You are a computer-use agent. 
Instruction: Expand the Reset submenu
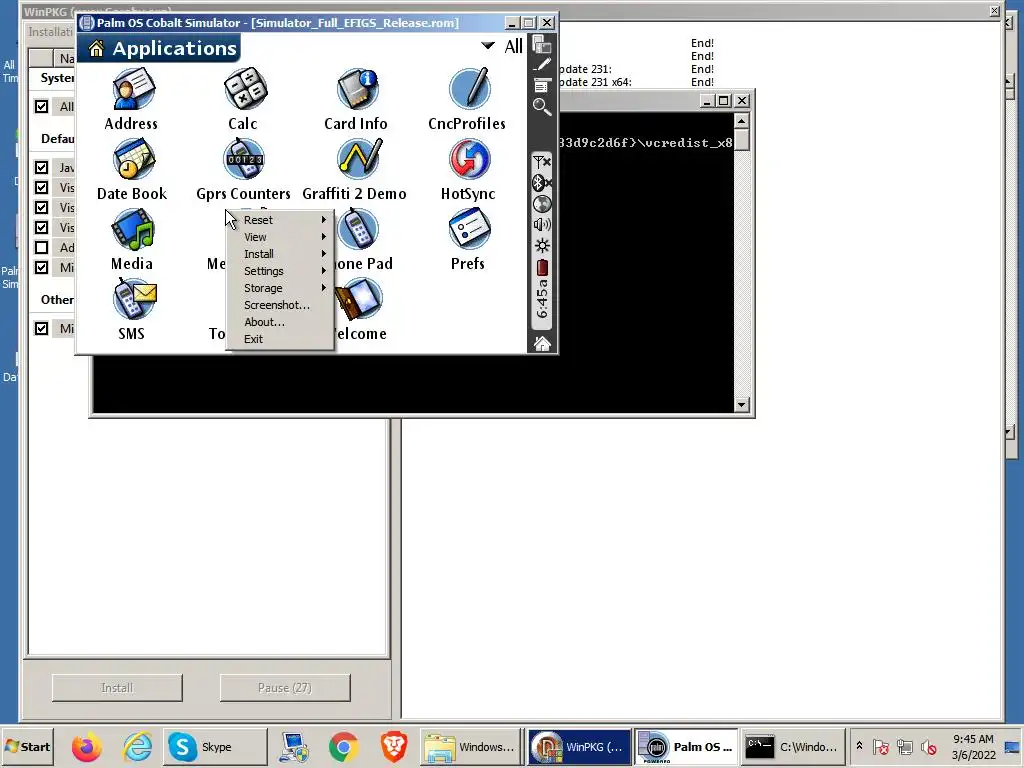280,220
